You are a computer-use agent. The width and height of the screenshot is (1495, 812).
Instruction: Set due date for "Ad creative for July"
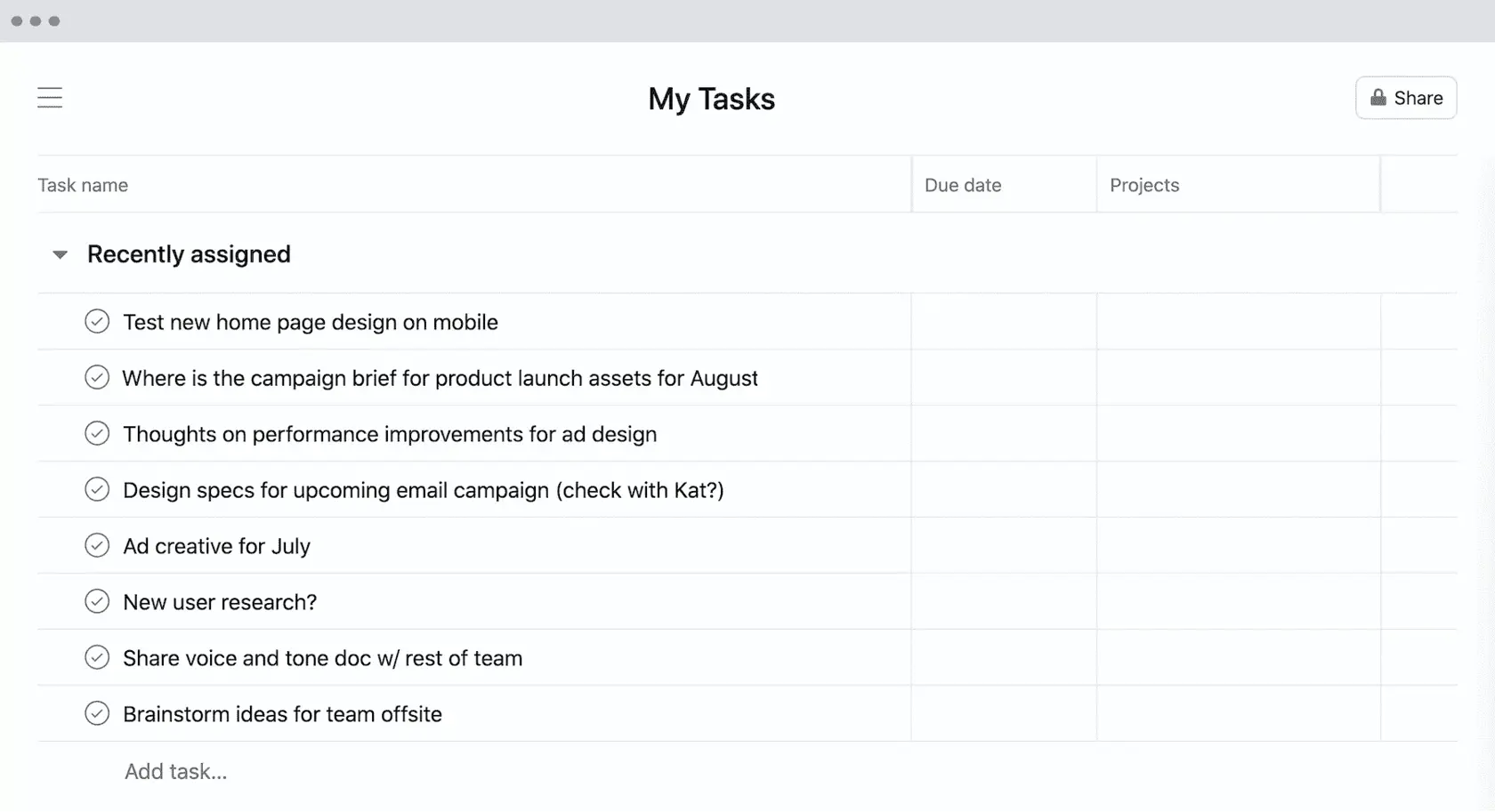coord(1004,545)
